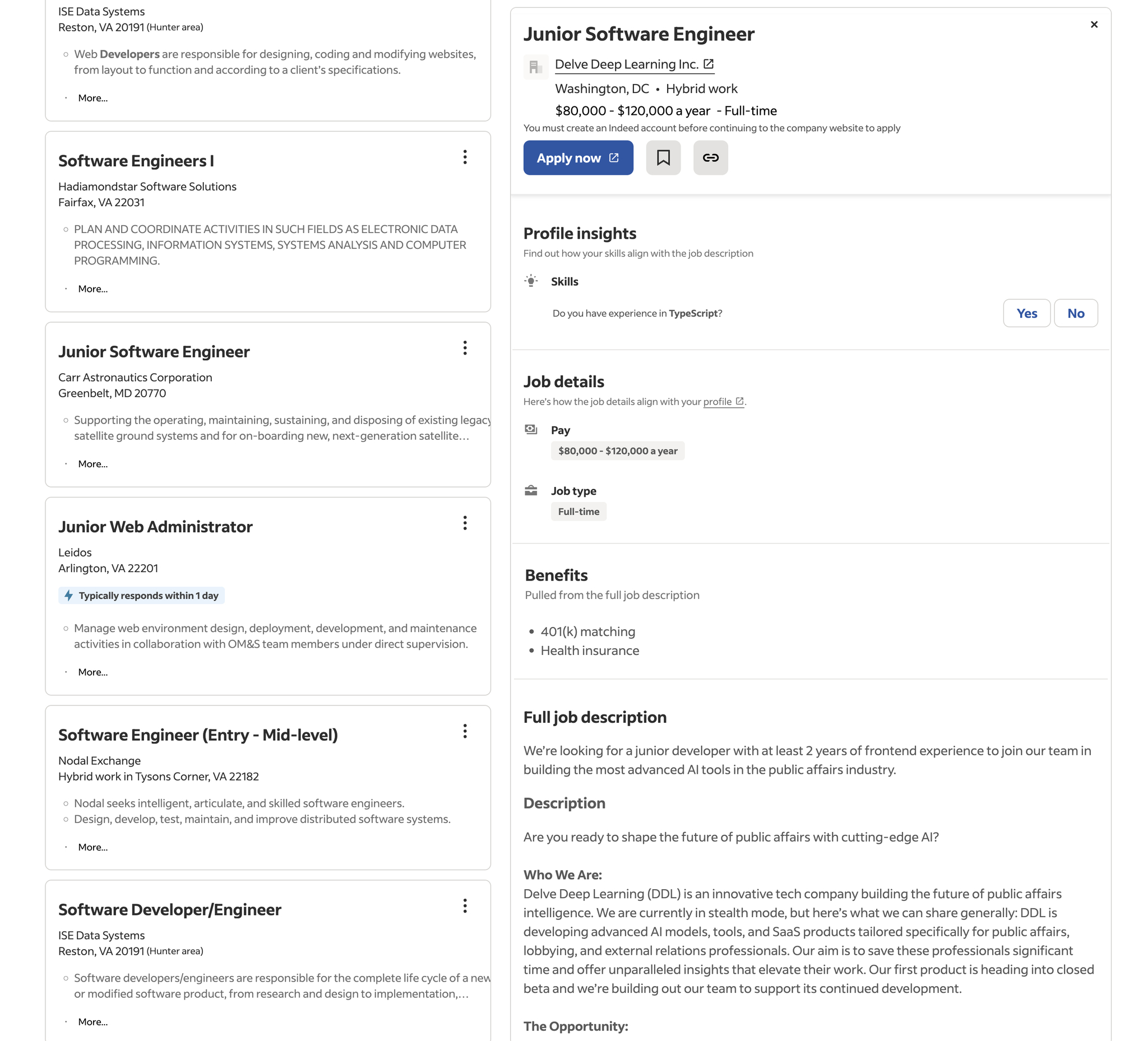Close the job details panel

pyautogui.click(x=1093, y=25)
